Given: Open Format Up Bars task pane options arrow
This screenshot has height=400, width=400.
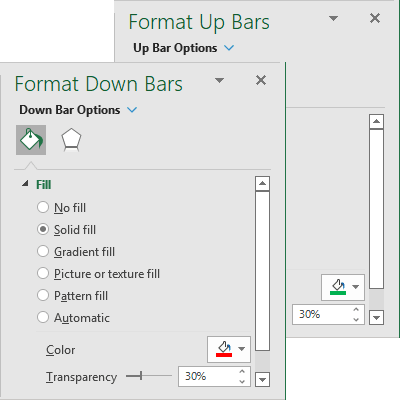Looking at the screenshot, I should (x=333, y=18).
